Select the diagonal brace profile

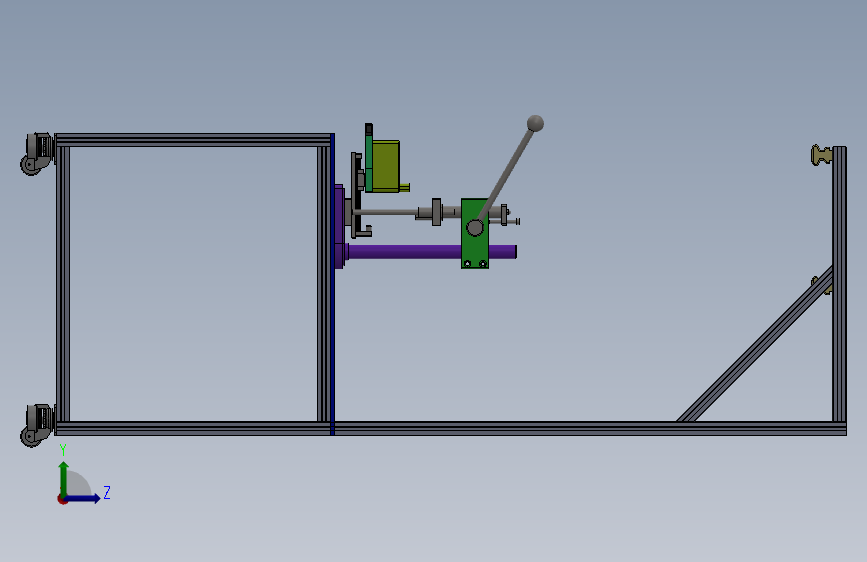point(755,344)
